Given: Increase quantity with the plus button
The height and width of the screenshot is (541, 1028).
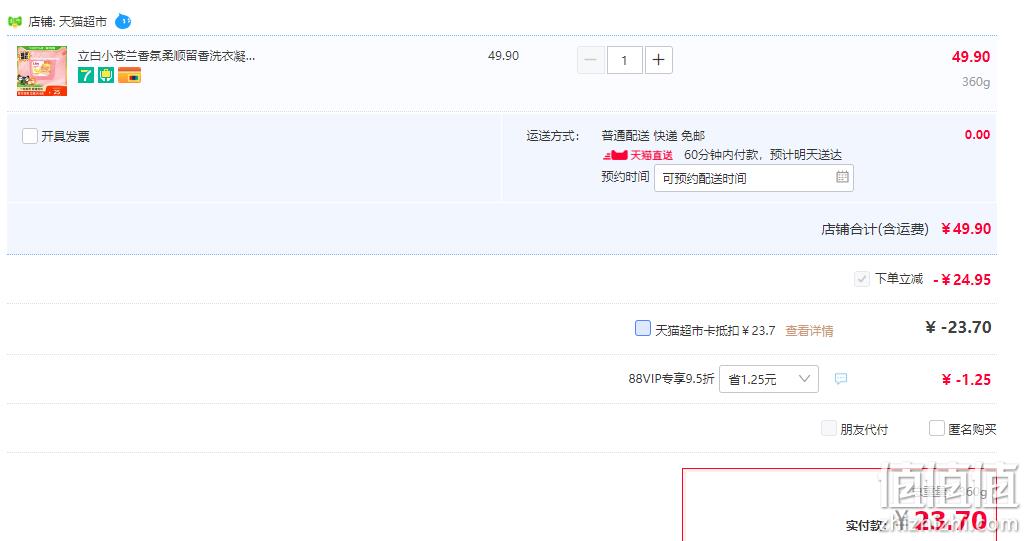Looking at the screenshot, I should [659, 60].
